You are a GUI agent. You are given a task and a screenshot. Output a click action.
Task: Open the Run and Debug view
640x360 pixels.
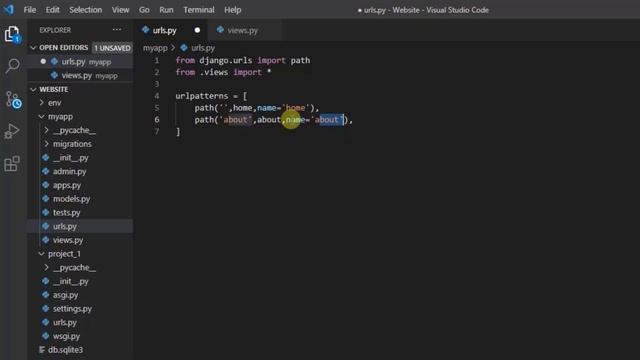[12, 131]
